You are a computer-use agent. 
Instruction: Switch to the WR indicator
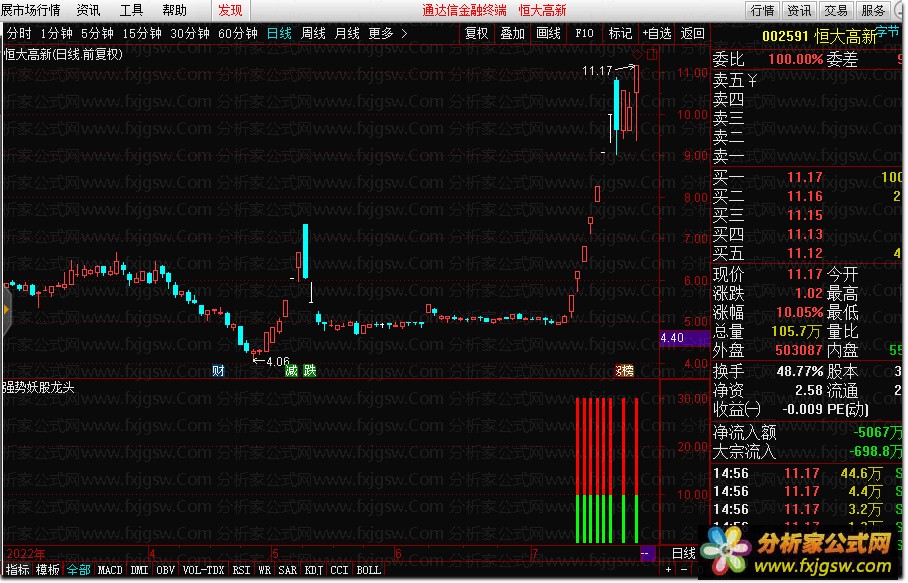point(265,570)
